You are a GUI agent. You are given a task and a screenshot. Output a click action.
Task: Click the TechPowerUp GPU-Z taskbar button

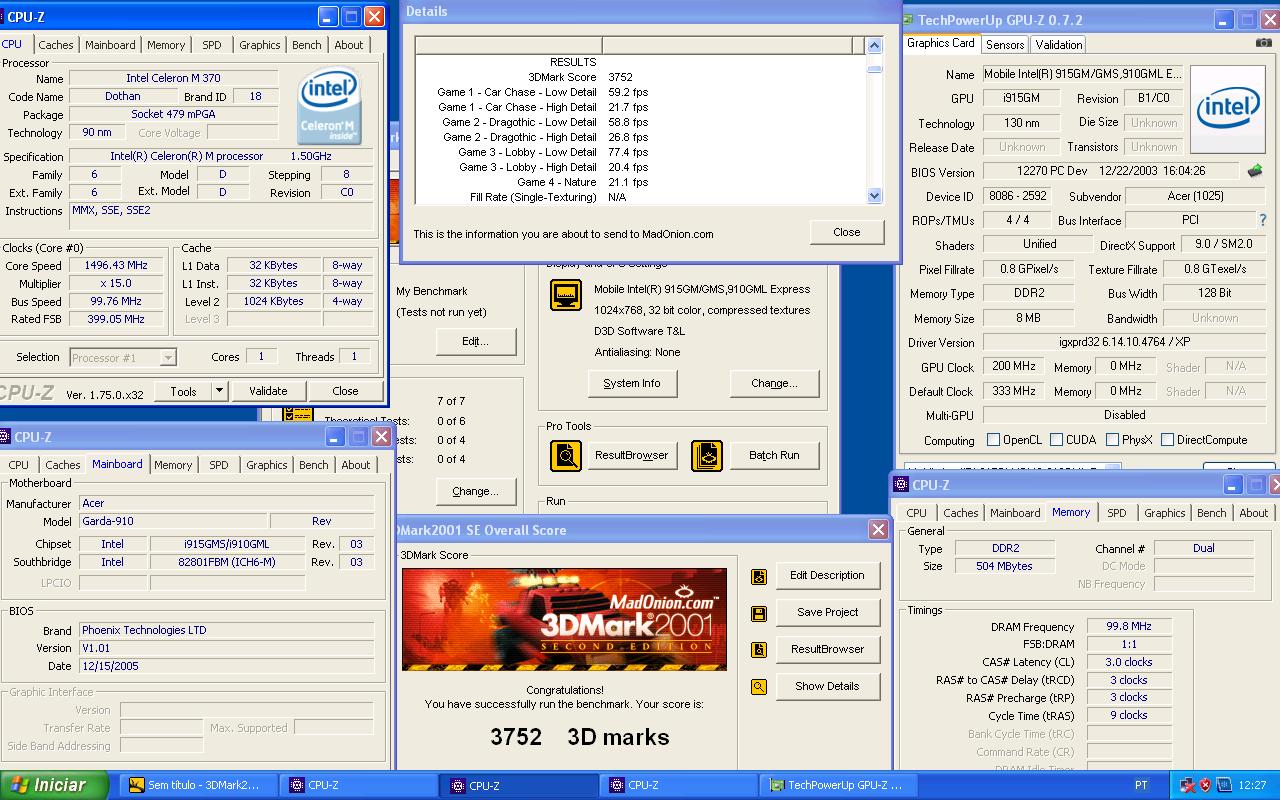pos(838,785)
